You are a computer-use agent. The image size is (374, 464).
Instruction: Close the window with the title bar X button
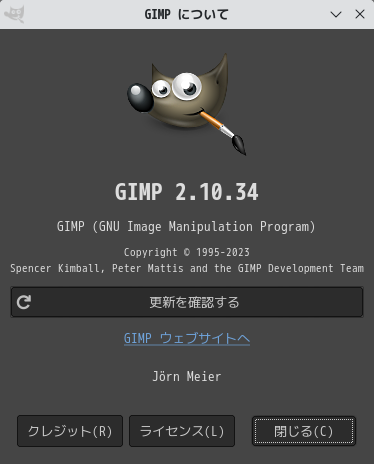[360, 14]
